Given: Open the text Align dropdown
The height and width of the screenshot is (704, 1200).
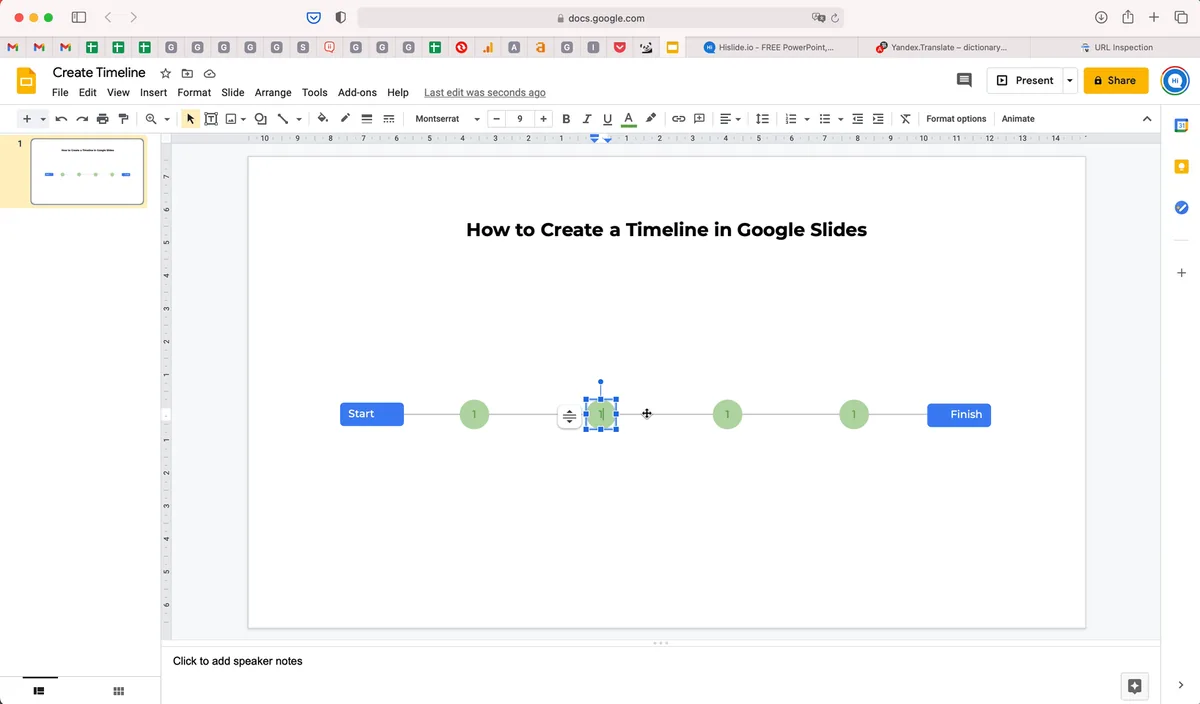Looking at the screenshot, I should (730, 119).
